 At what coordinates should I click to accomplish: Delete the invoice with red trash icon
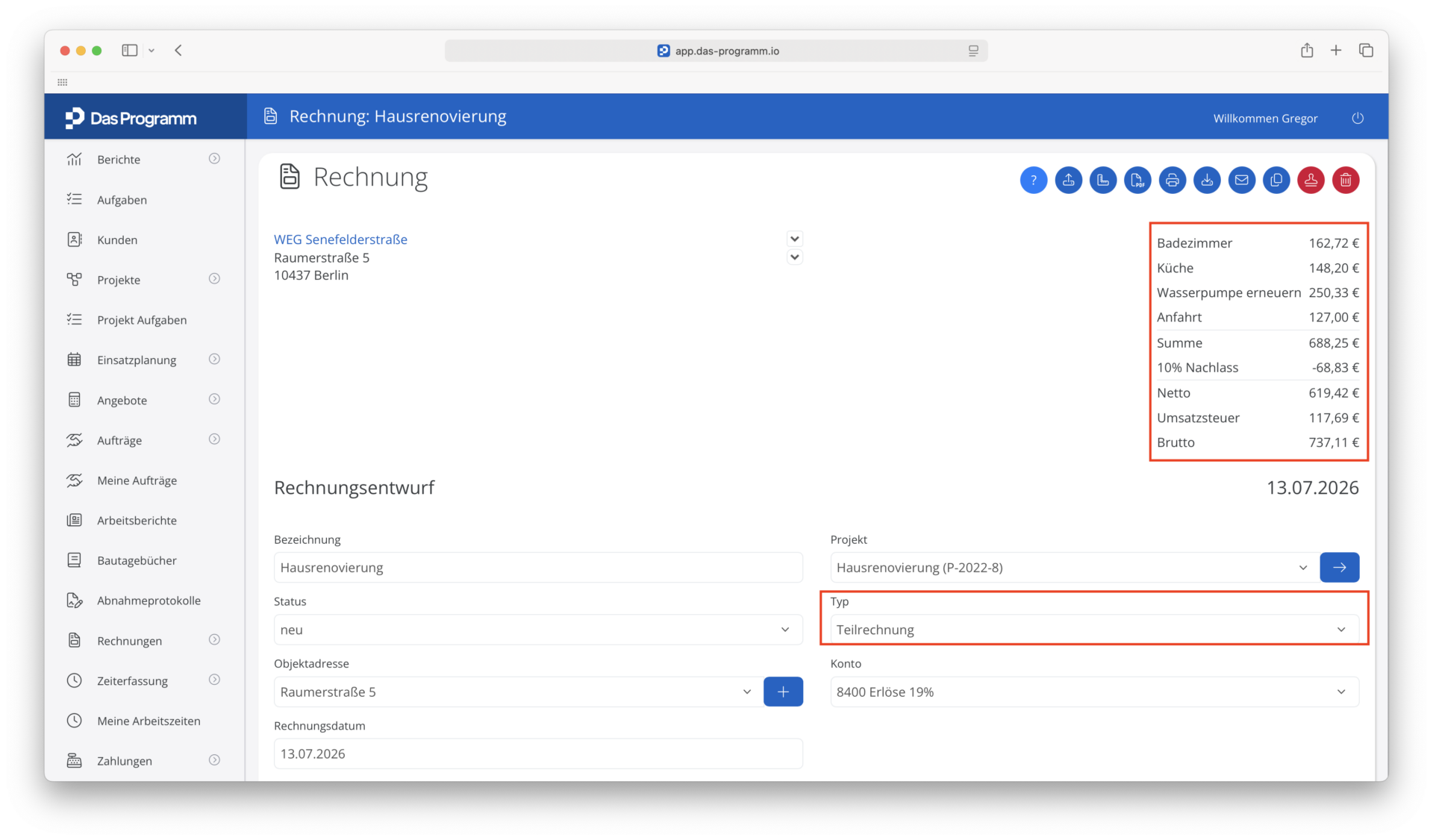tap(1346, 180)
